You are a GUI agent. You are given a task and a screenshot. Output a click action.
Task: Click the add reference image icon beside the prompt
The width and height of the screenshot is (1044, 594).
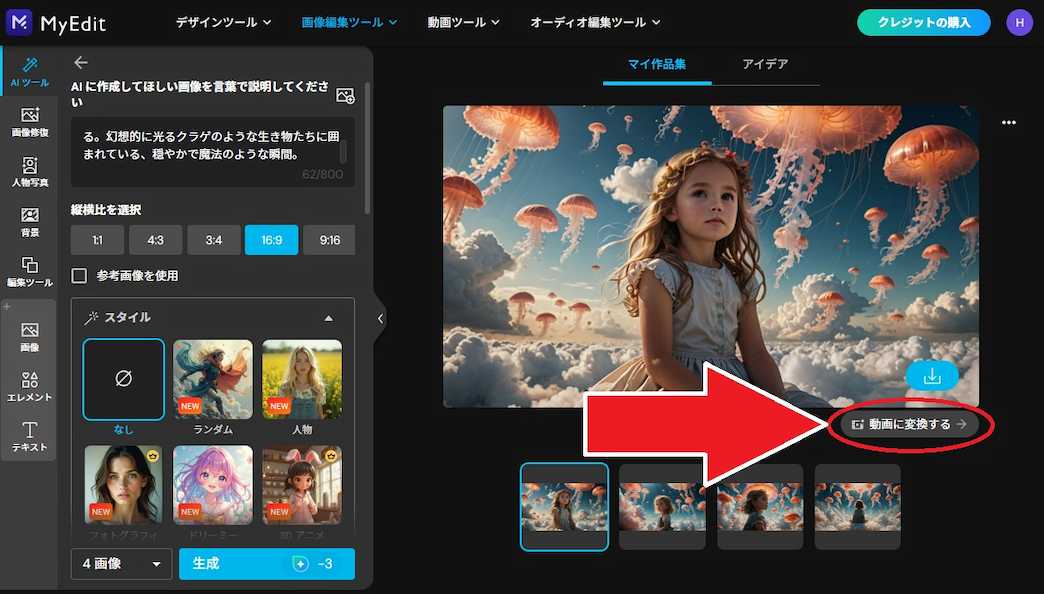click(x=345, y=94)
